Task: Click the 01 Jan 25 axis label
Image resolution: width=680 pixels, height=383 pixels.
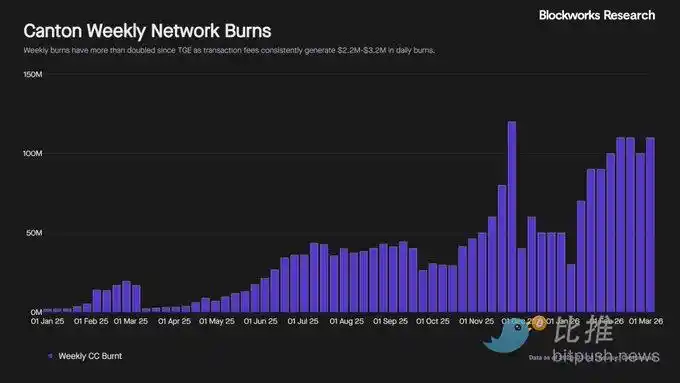Action: (x=48, y=321)
